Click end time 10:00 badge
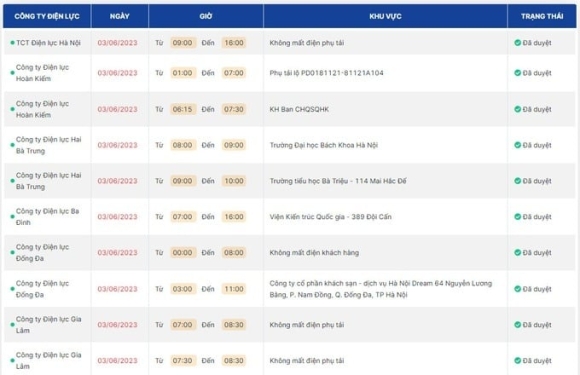 [x=234, y=181]
